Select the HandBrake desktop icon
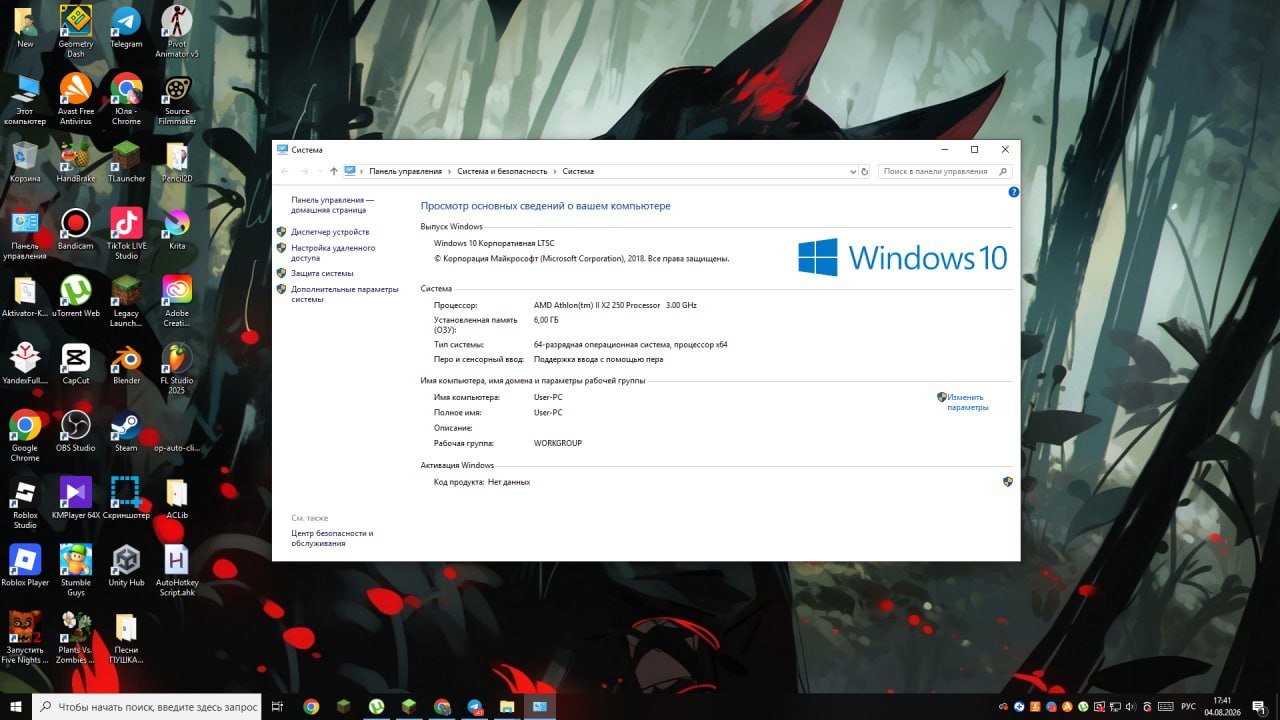 point(75,162)
